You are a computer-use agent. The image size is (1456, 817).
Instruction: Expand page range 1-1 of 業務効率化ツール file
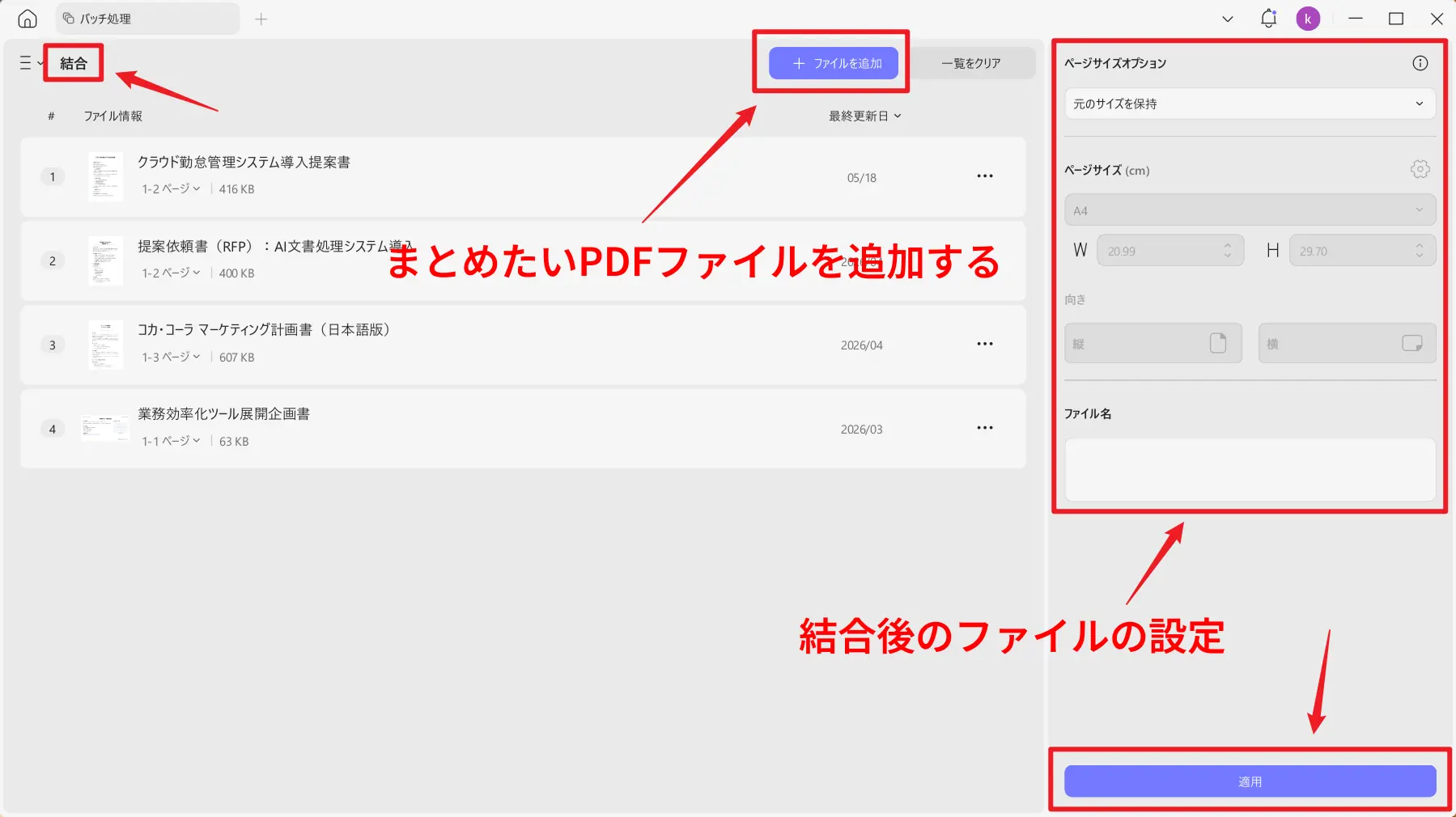pos(171,441)
